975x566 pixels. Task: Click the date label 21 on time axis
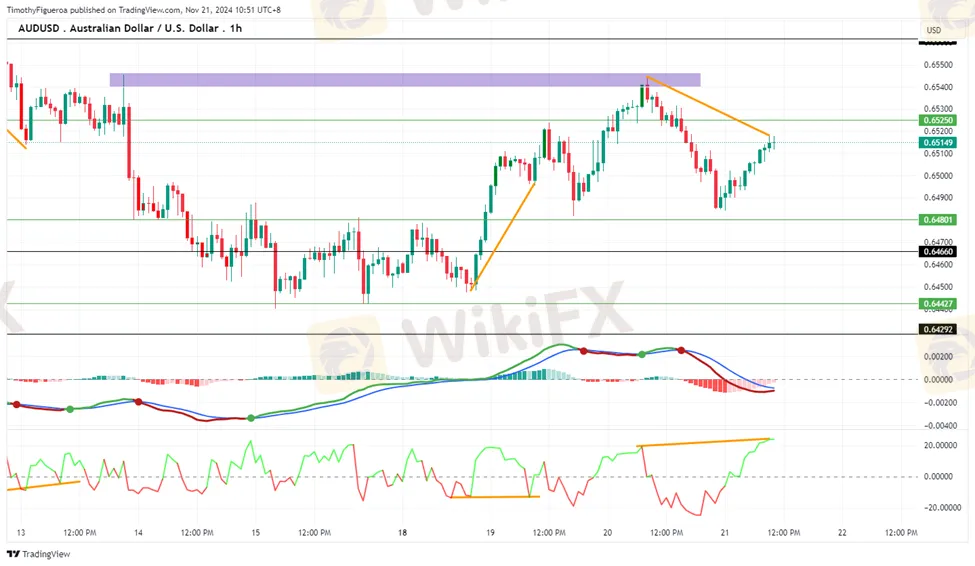click(724, 533)
